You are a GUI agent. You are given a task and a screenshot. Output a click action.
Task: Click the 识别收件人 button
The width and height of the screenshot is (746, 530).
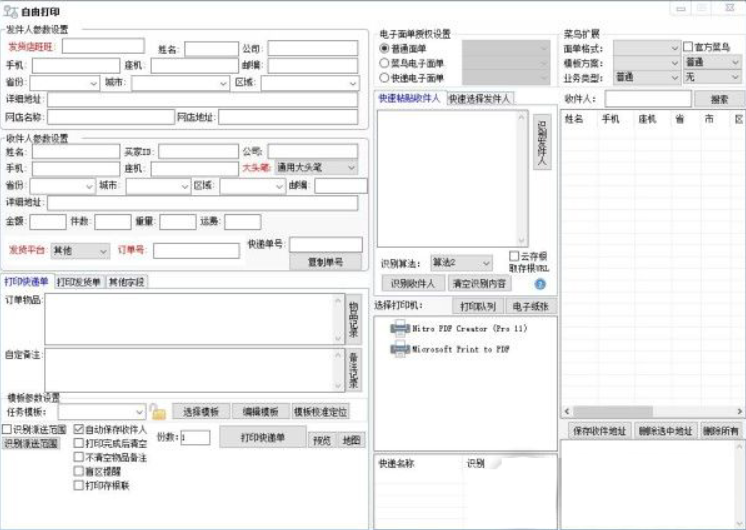coord(412,284)
